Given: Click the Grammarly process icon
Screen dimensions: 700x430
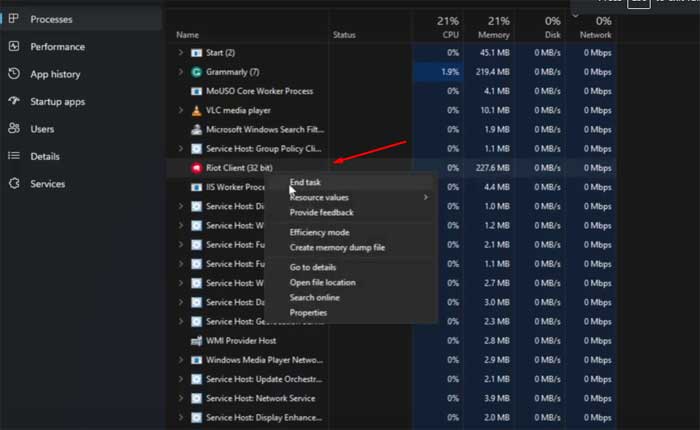Looking at the screenshot, I should [197, 72].
